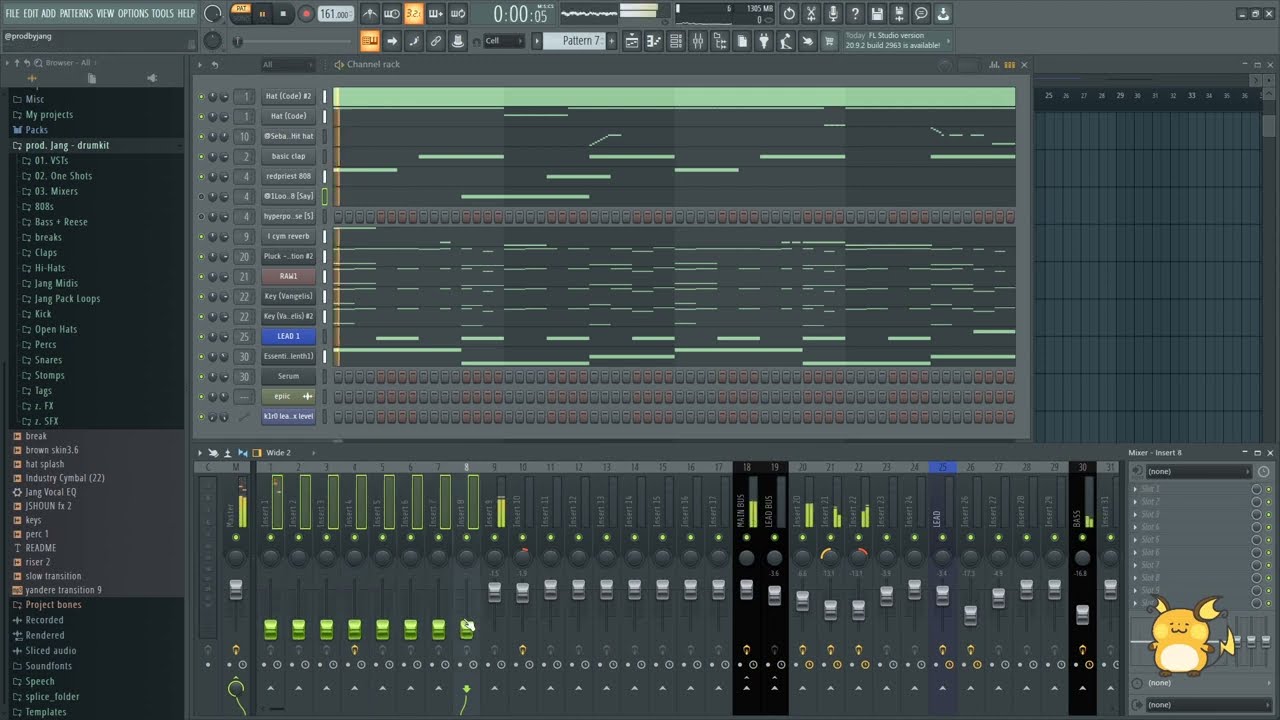Open the Piano roll view icon

[654, 41]
